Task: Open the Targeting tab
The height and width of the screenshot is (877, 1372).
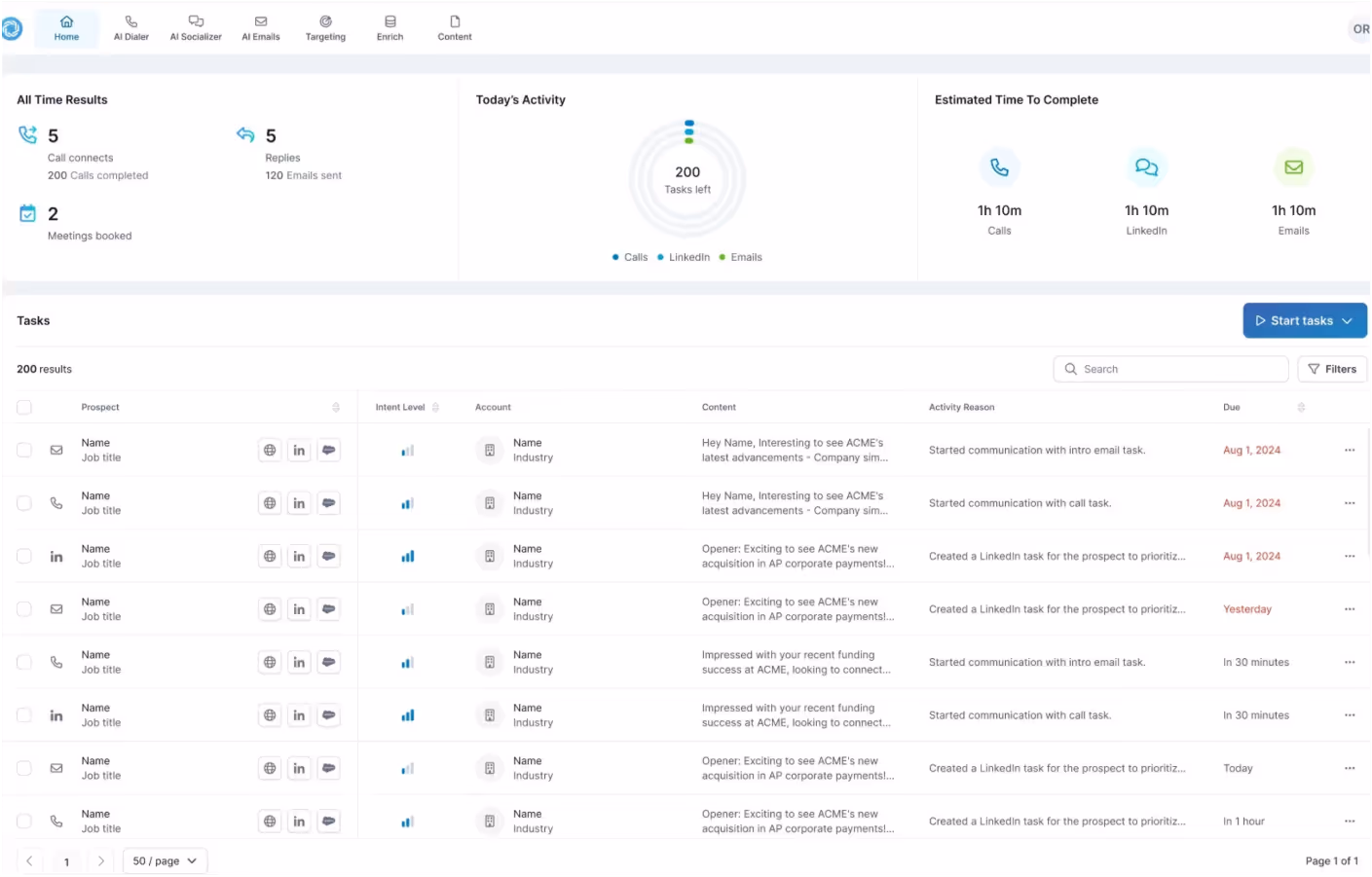Action: pyautogui.click(x=325, y=29)
